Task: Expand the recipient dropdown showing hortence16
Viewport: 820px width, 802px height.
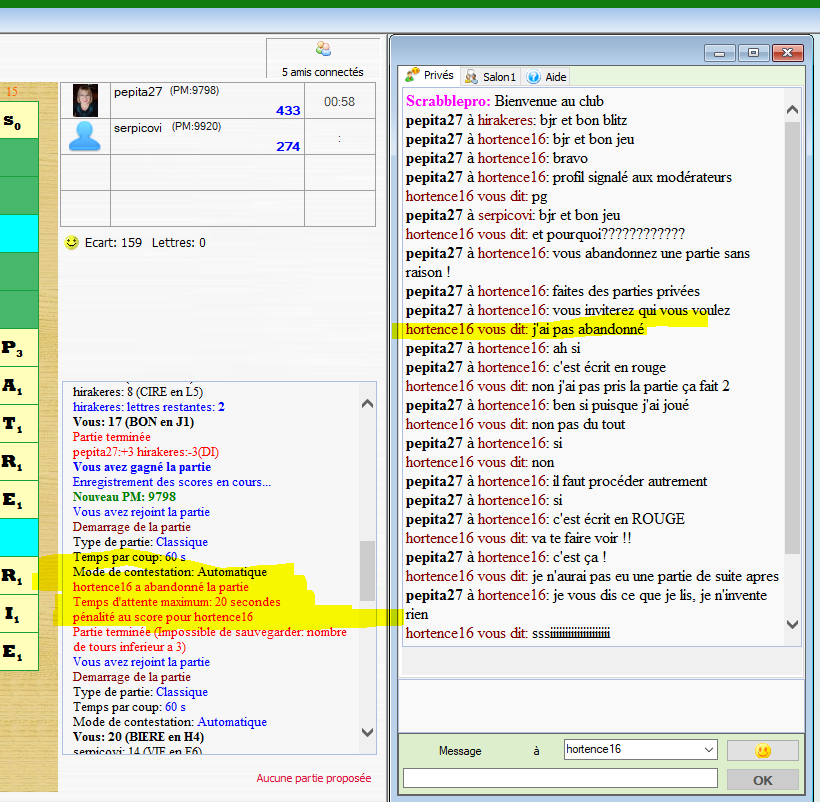Action: 709,749
